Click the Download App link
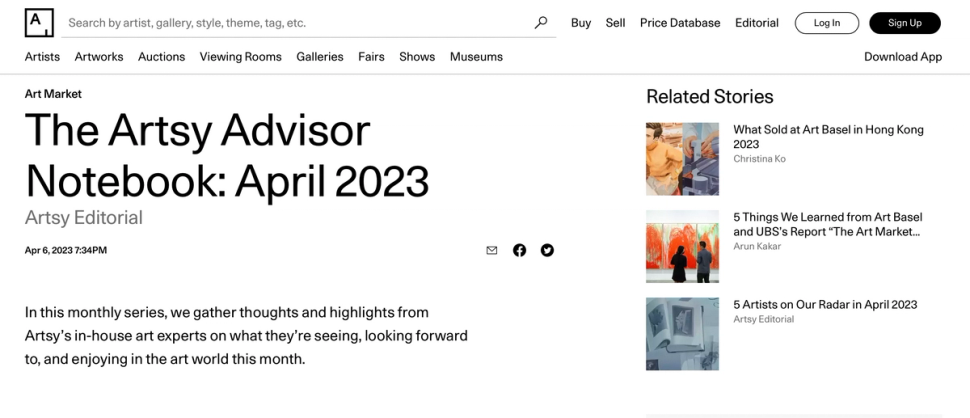 coord(903,57)
